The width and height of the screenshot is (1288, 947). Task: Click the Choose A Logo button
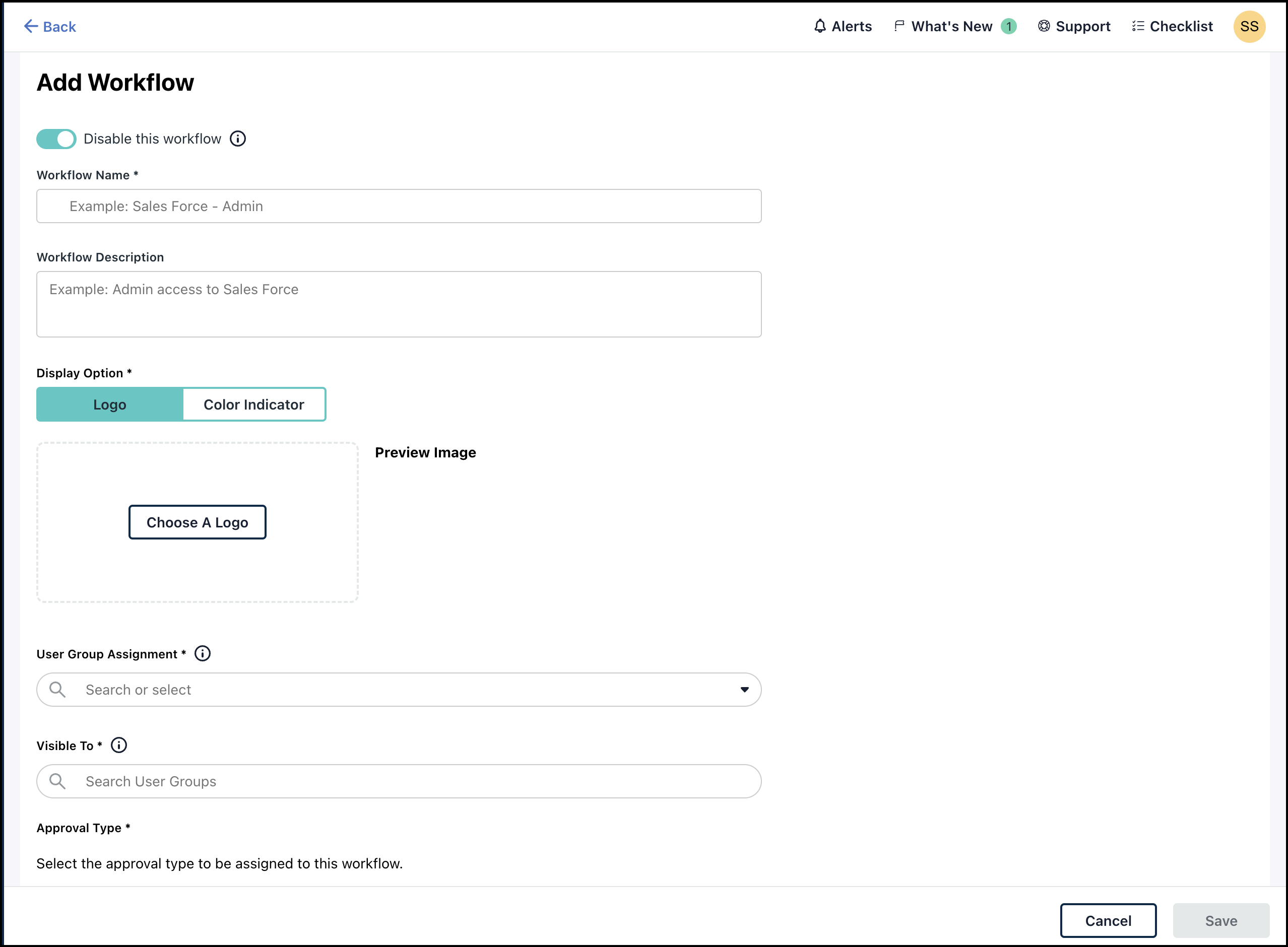coord(197,522)
